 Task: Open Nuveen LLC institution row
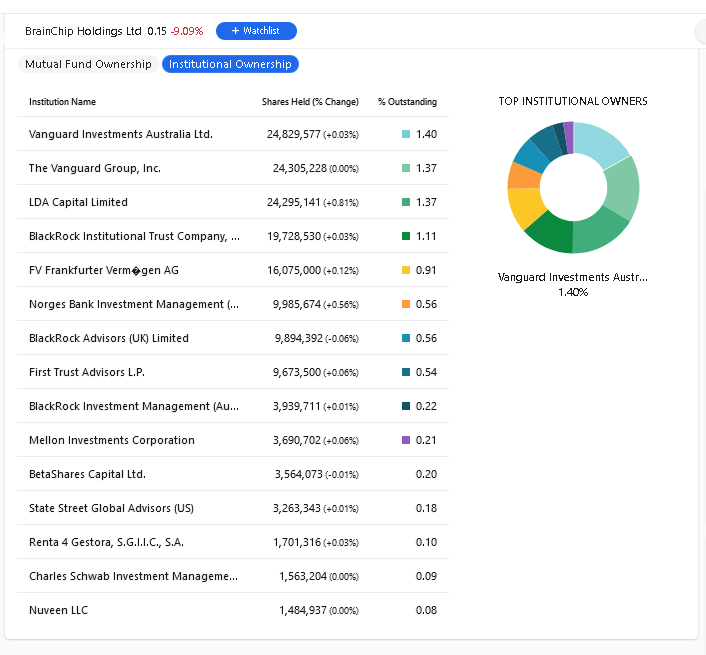point(58,610)
